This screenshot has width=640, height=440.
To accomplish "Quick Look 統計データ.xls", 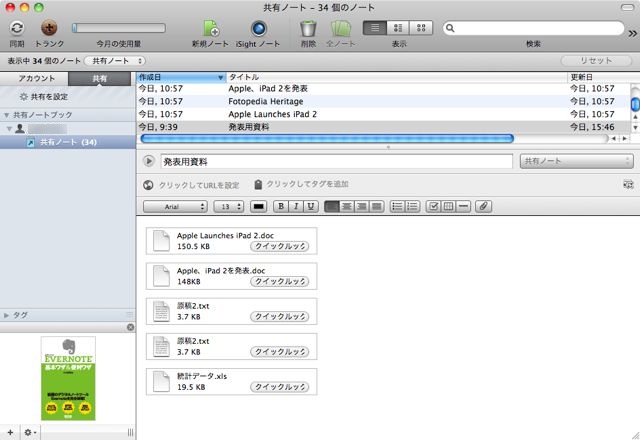I will coord(280,387).
